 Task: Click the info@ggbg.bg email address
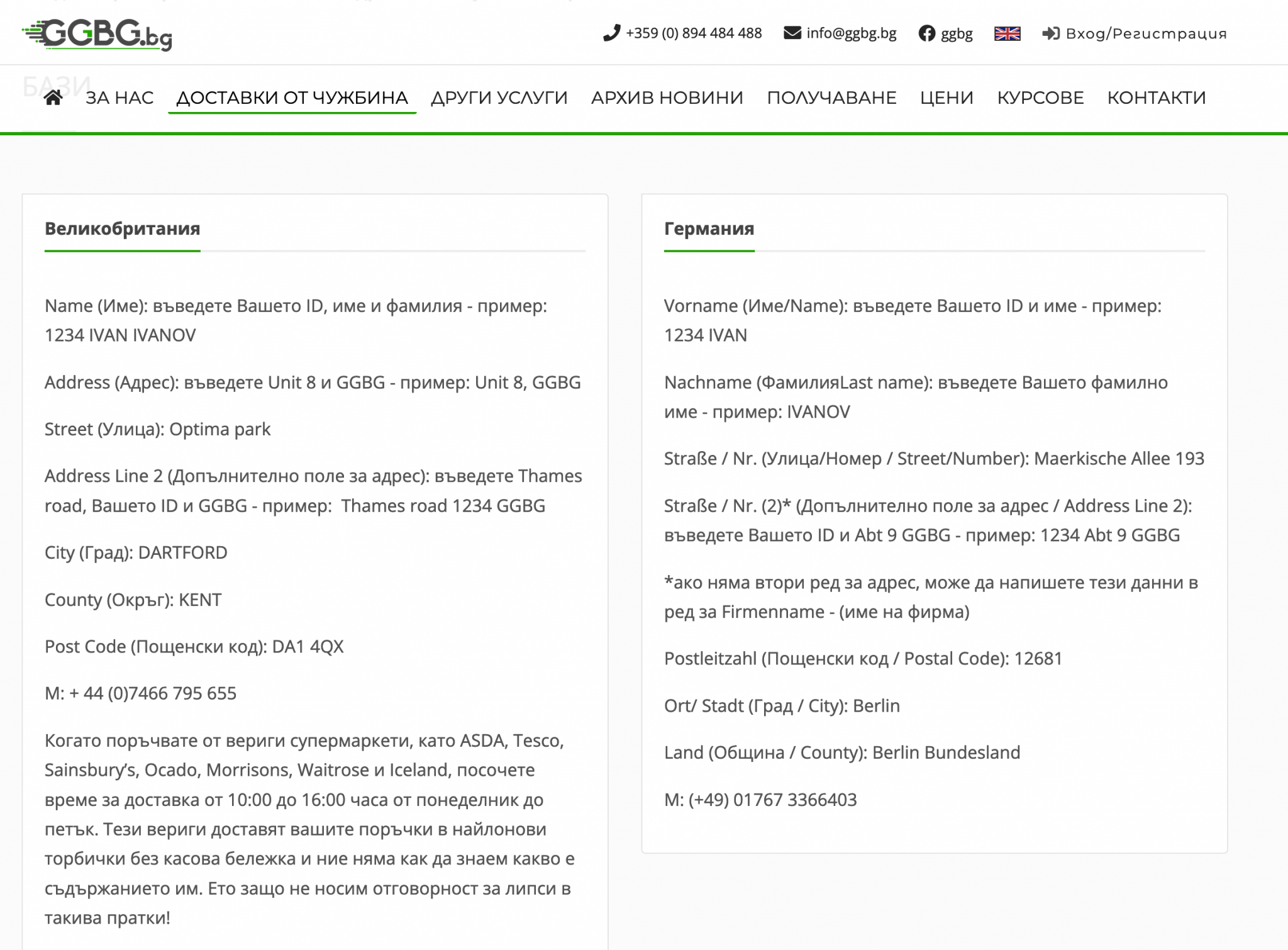(x=851, y=33)
